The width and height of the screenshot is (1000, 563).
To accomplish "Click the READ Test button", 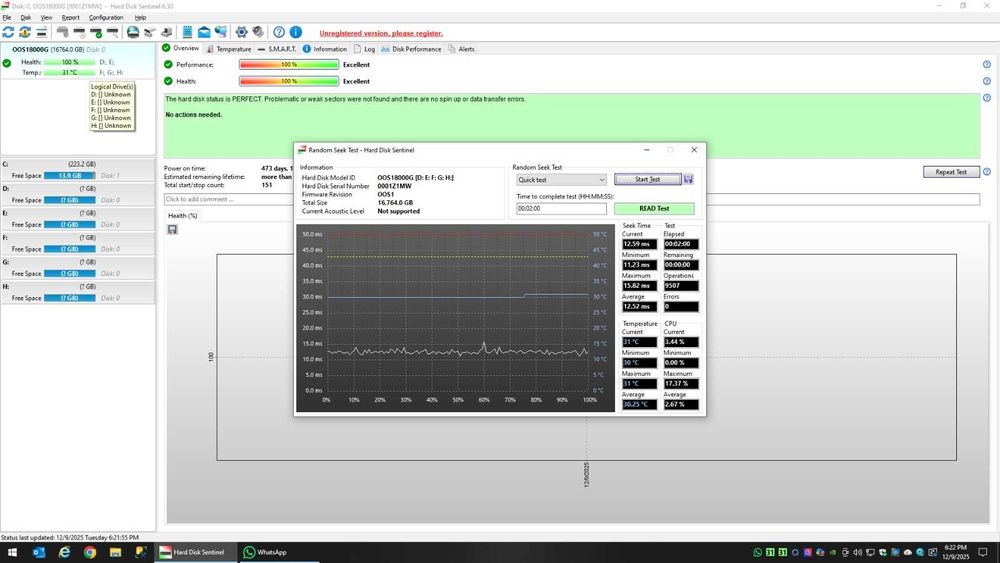I will pos(654,208).
